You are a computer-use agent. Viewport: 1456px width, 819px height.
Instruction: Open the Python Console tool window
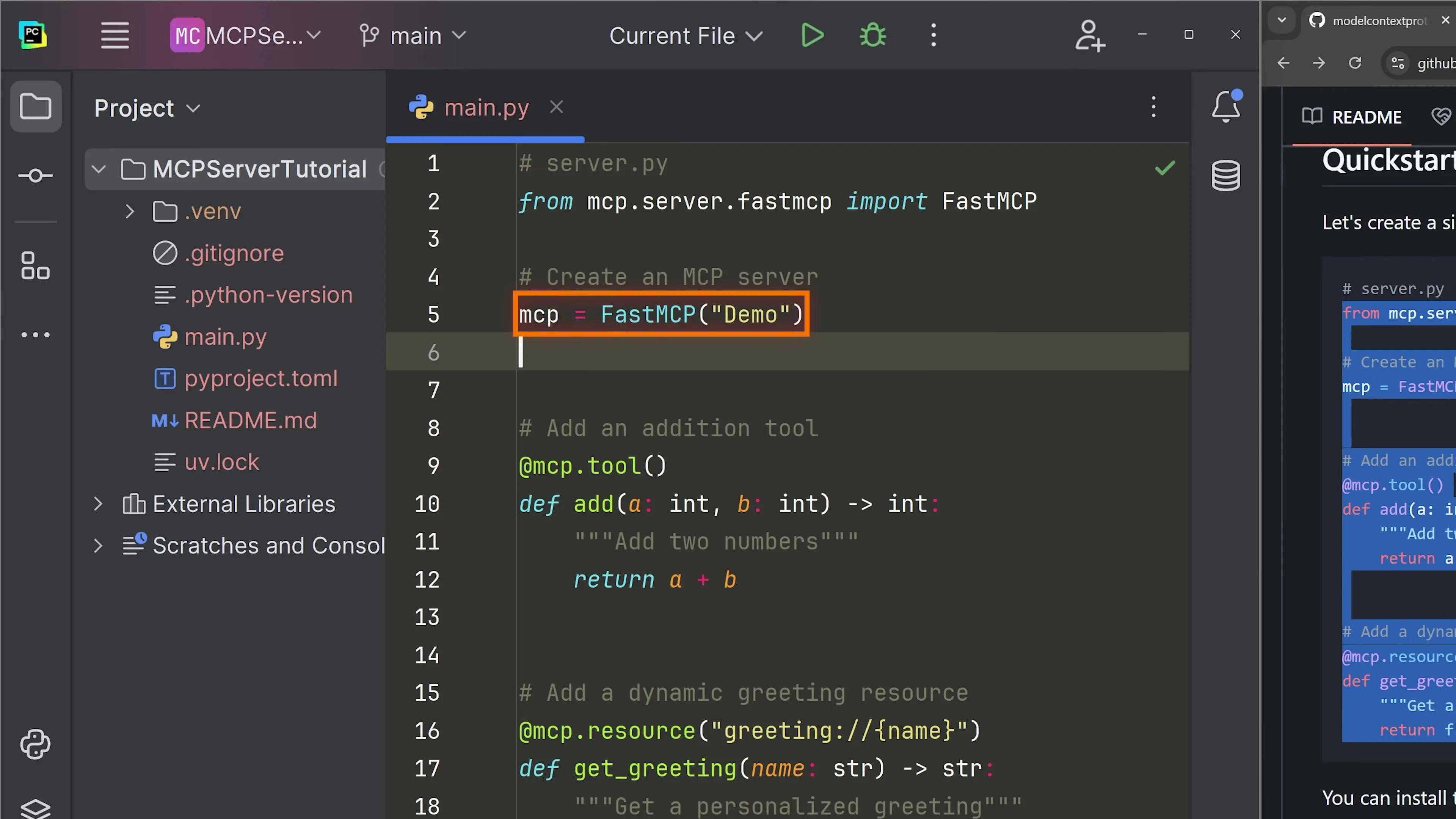[36, 744]
